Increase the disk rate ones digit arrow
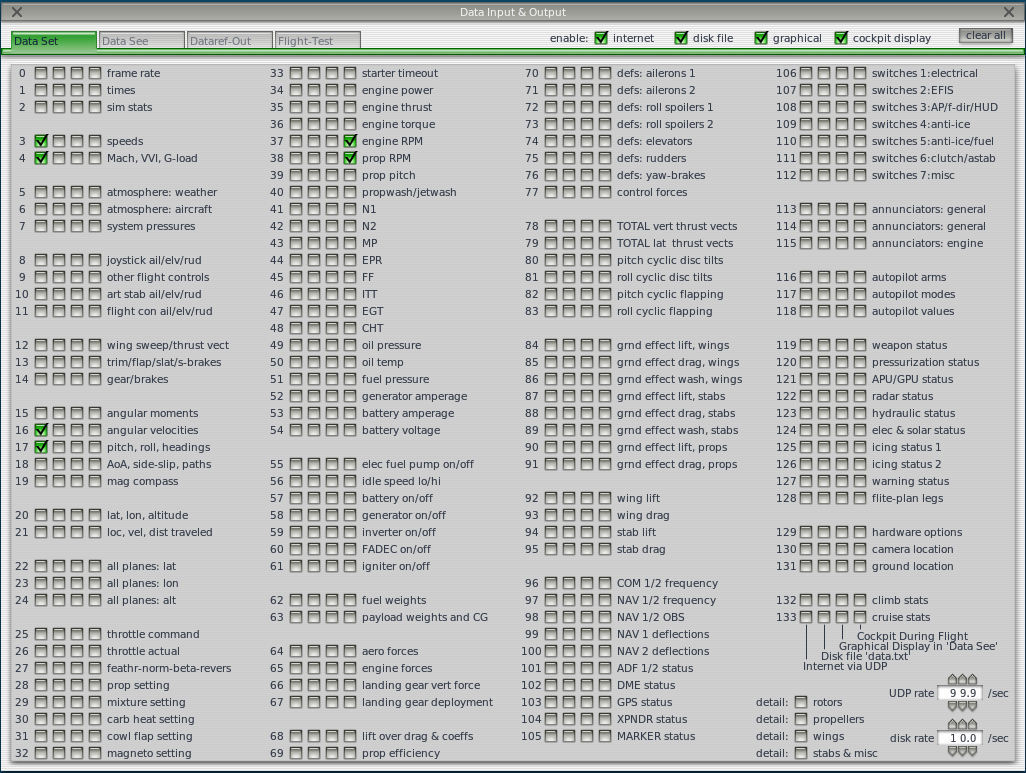The width and height of the screenshot is (1026, 773). point(963,726)
